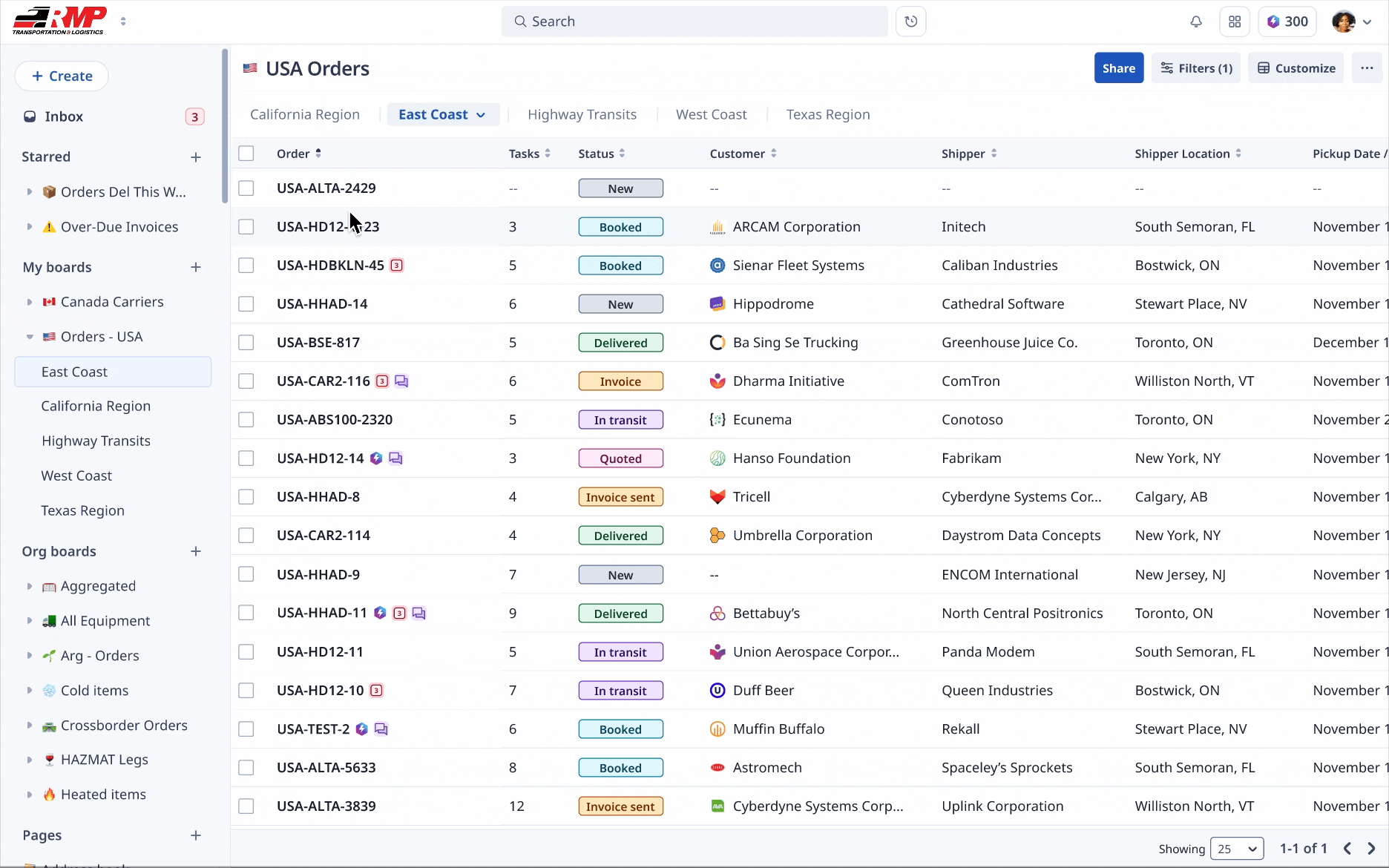The image size is (1389, 868).
Task: Open the three-dot more options menu
Action: (1367, 68)
